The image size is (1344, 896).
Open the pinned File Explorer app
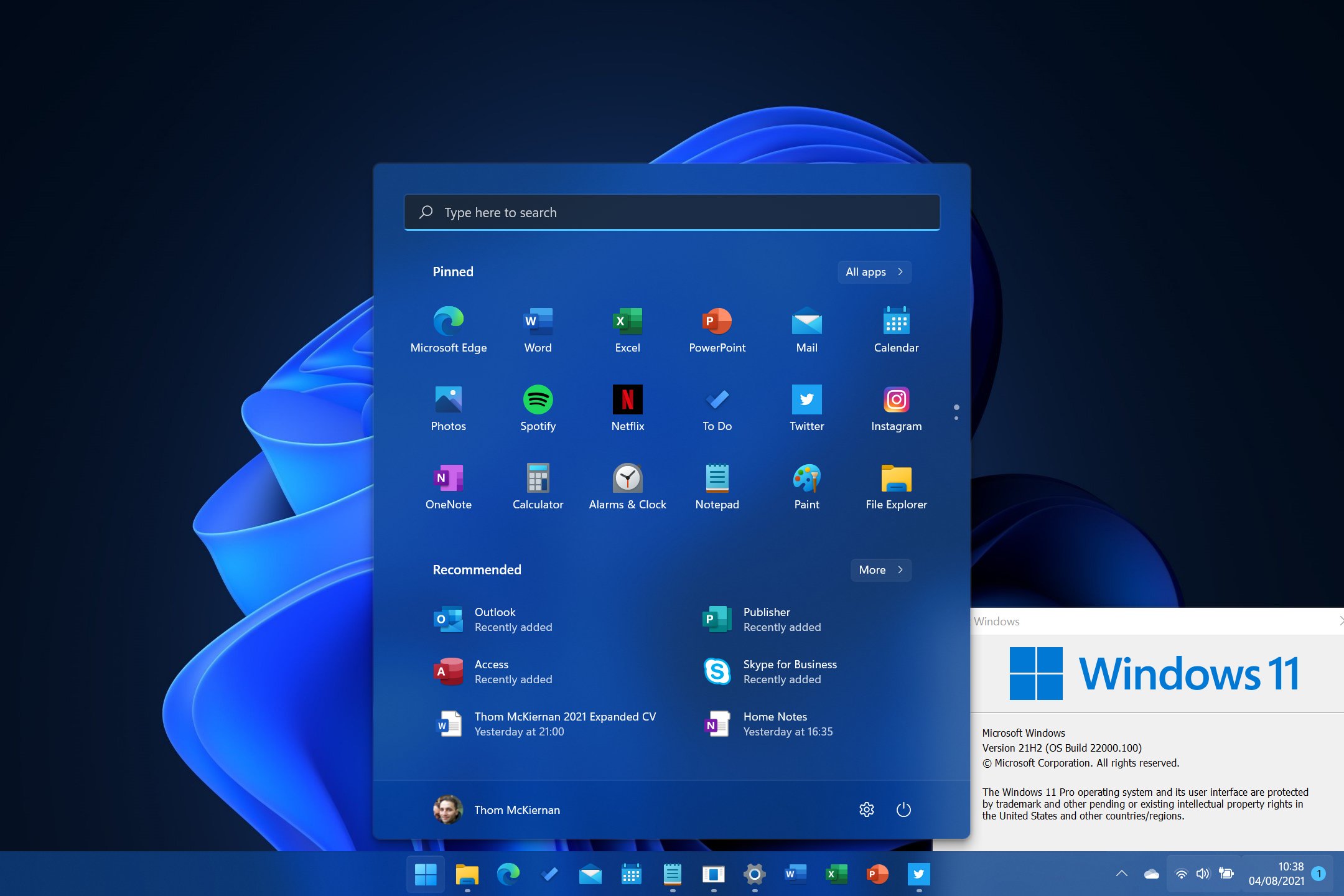point(896,487)
